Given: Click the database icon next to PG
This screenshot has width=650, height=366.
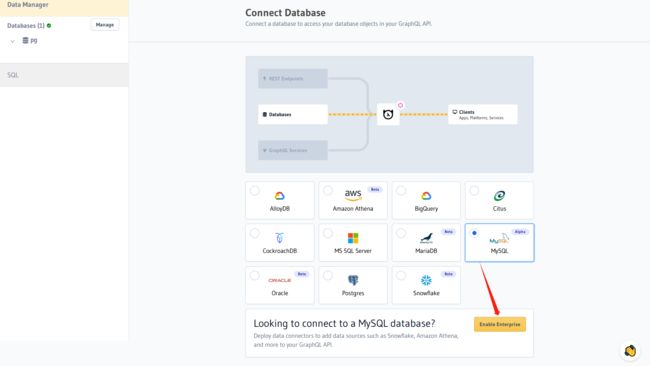Looking at the screenshot, I should coord(25,41).
